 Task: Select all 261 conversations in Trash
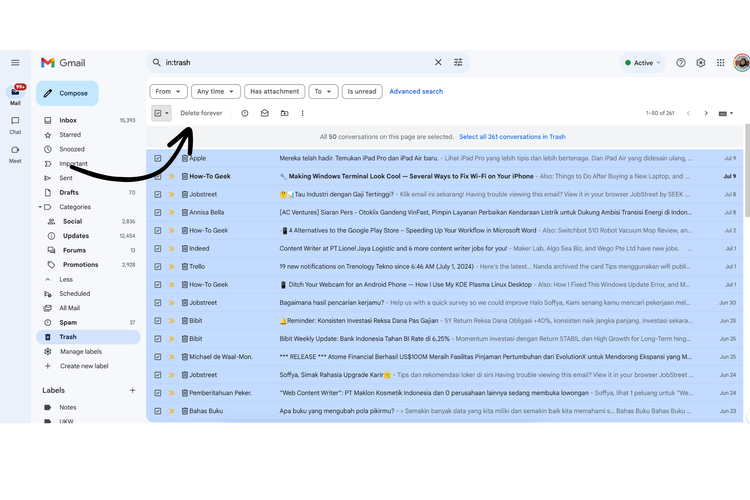click(x=512, y=137)
